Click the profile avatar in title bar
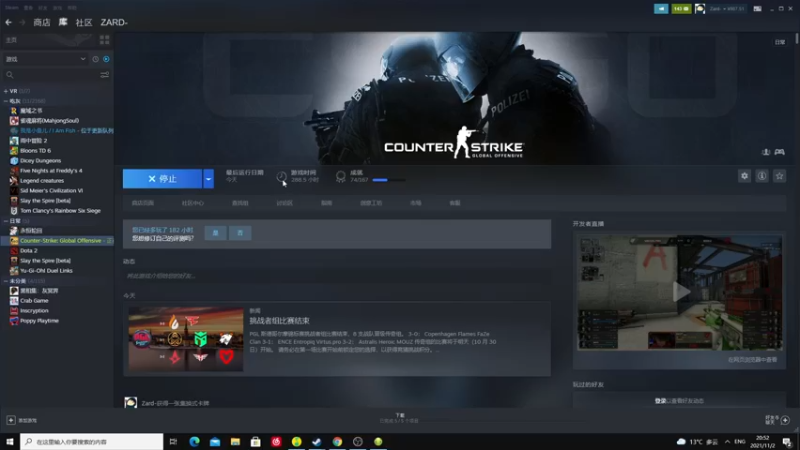 click(x=700, y=9)
